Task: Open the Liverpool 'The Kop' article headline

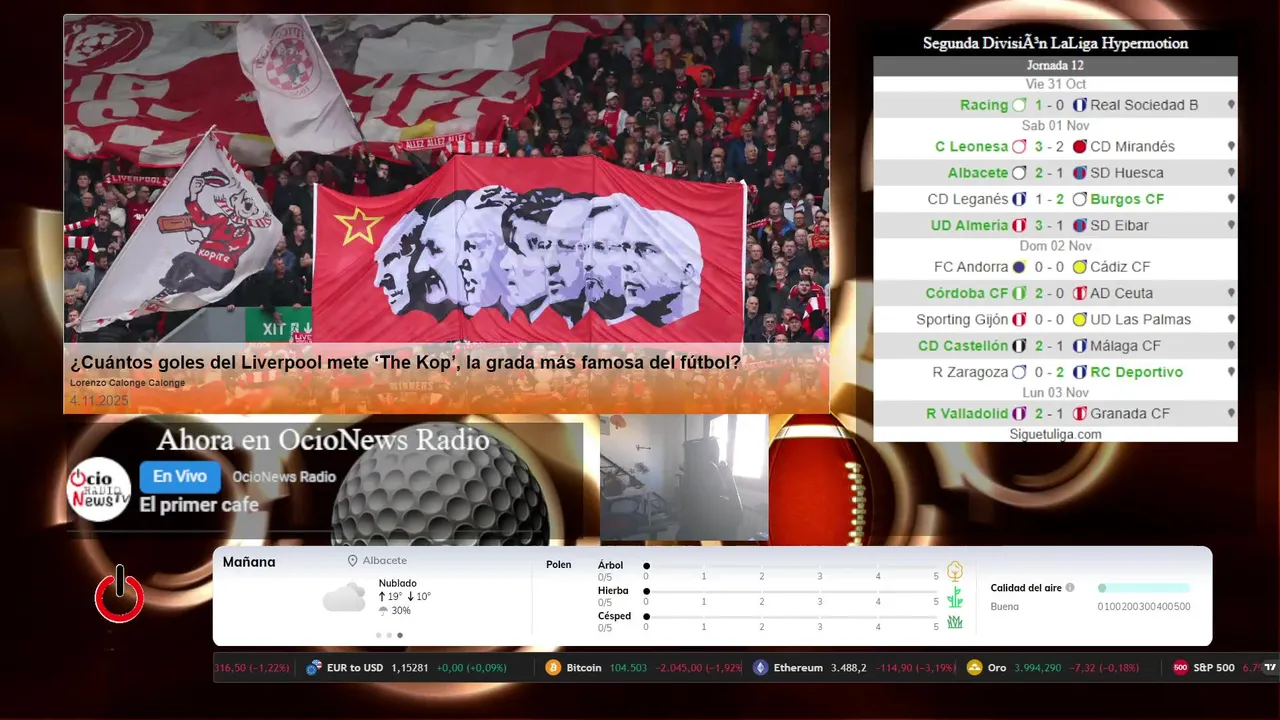Action: 405,362
